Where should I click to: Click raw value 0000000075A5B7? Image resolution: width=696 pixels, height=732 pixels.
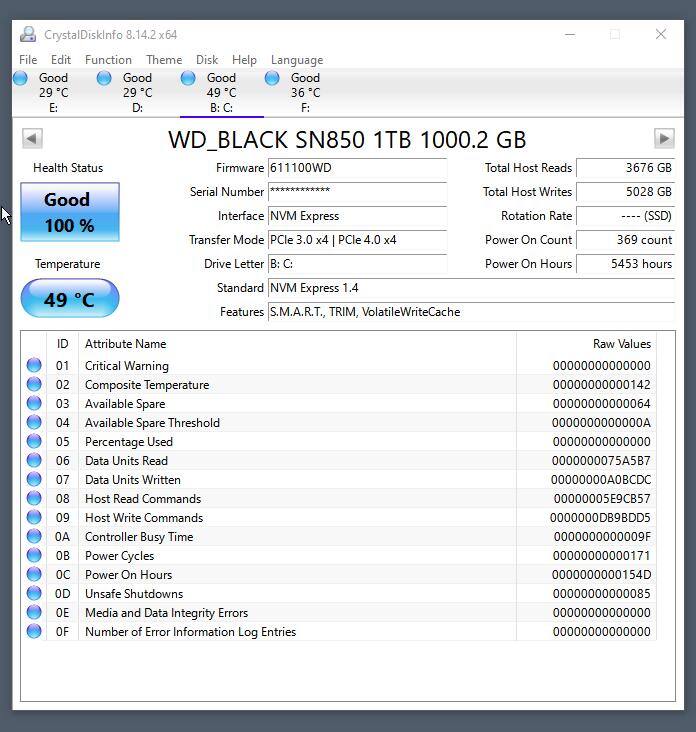coord(601,461)
